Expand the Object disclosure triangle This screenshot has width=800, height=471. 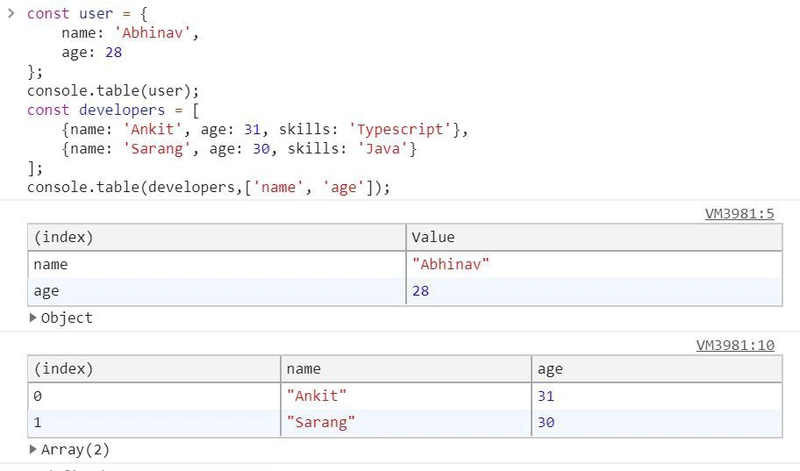click(35, 318)
